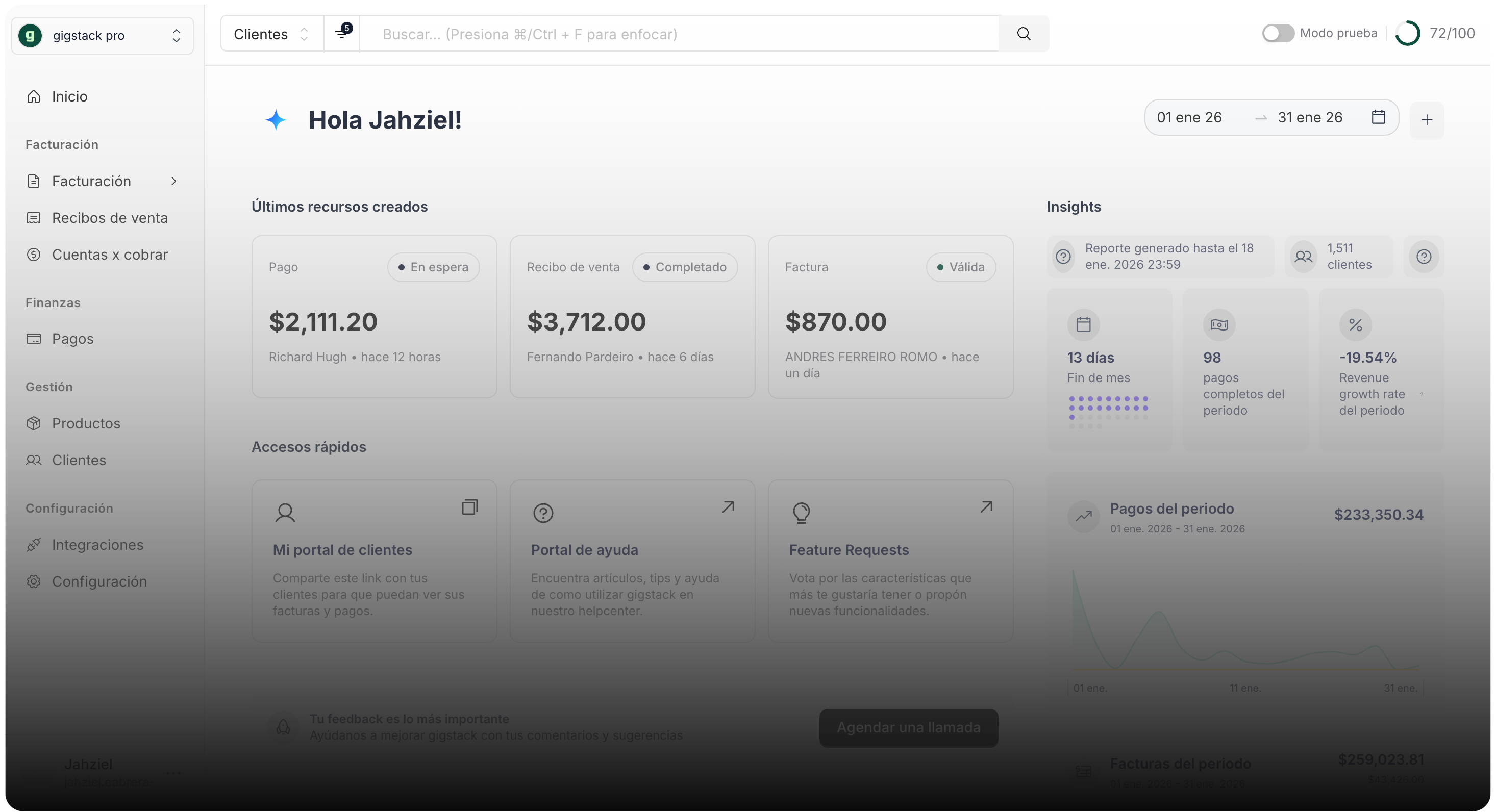Enable Modo prueba
This screenshot has height=812, width=1496.
click(1277, 33)
